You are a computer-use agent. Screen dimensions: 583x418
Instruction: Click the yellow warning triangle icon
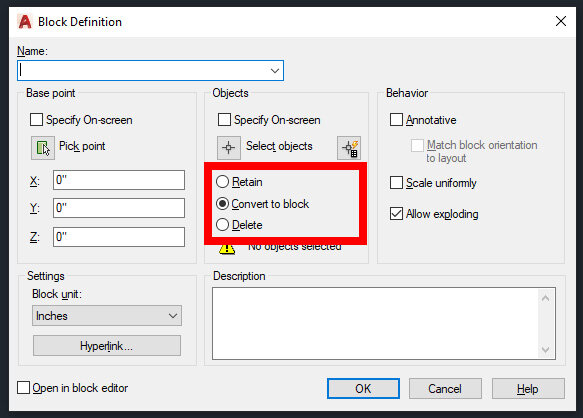coord(227,248)
